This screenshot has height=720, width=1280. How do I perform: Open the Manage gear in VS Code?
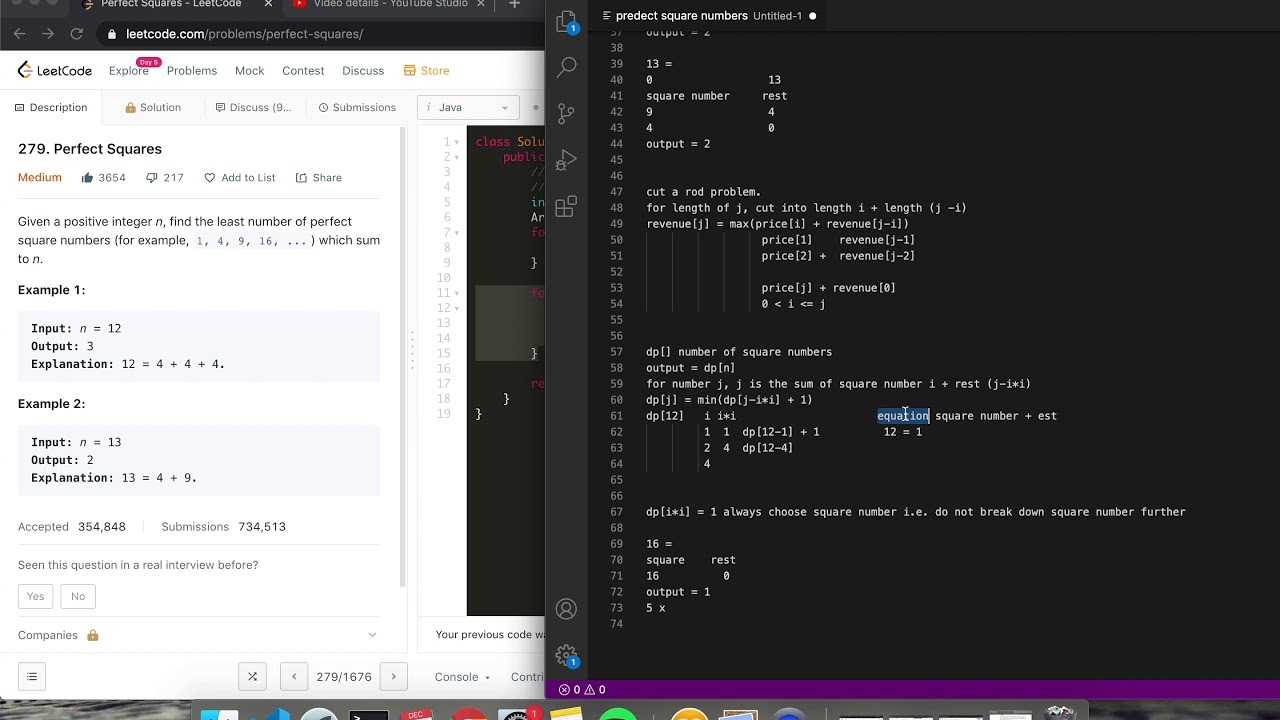566,655
